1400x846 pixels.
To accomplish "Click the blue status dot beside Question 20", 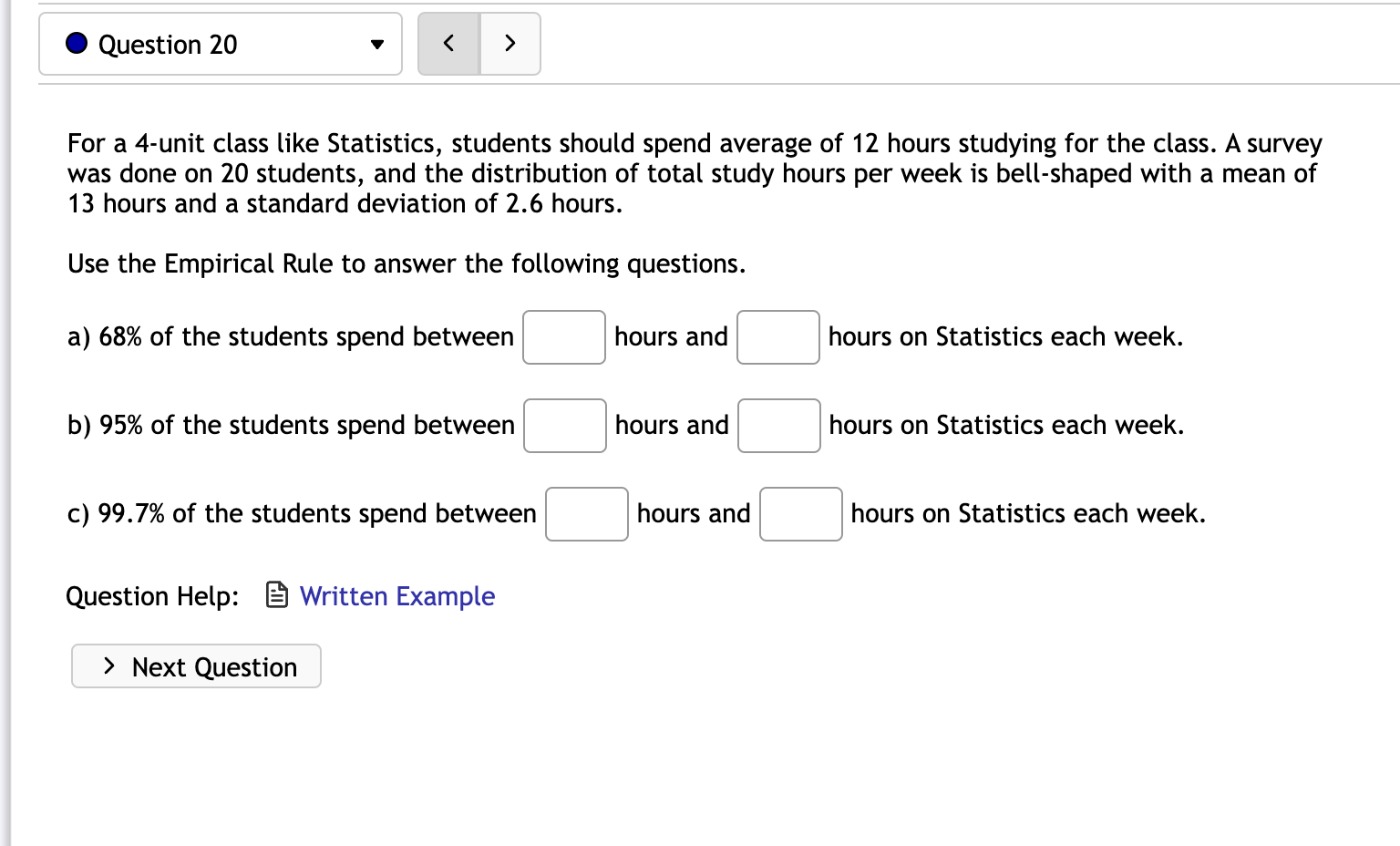I will tap(77, 43).
